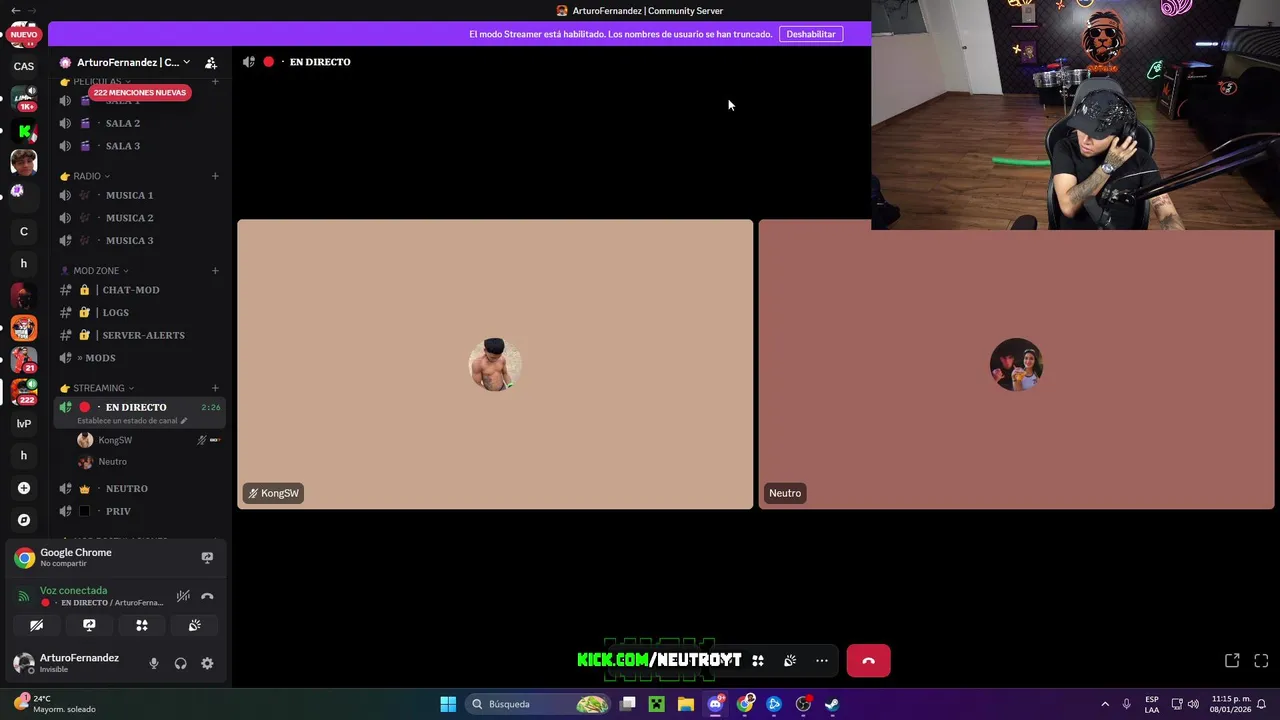Viewport: 1280px width, 720px height.
Task: Open CAS server in server list
Action: (24, 66)
